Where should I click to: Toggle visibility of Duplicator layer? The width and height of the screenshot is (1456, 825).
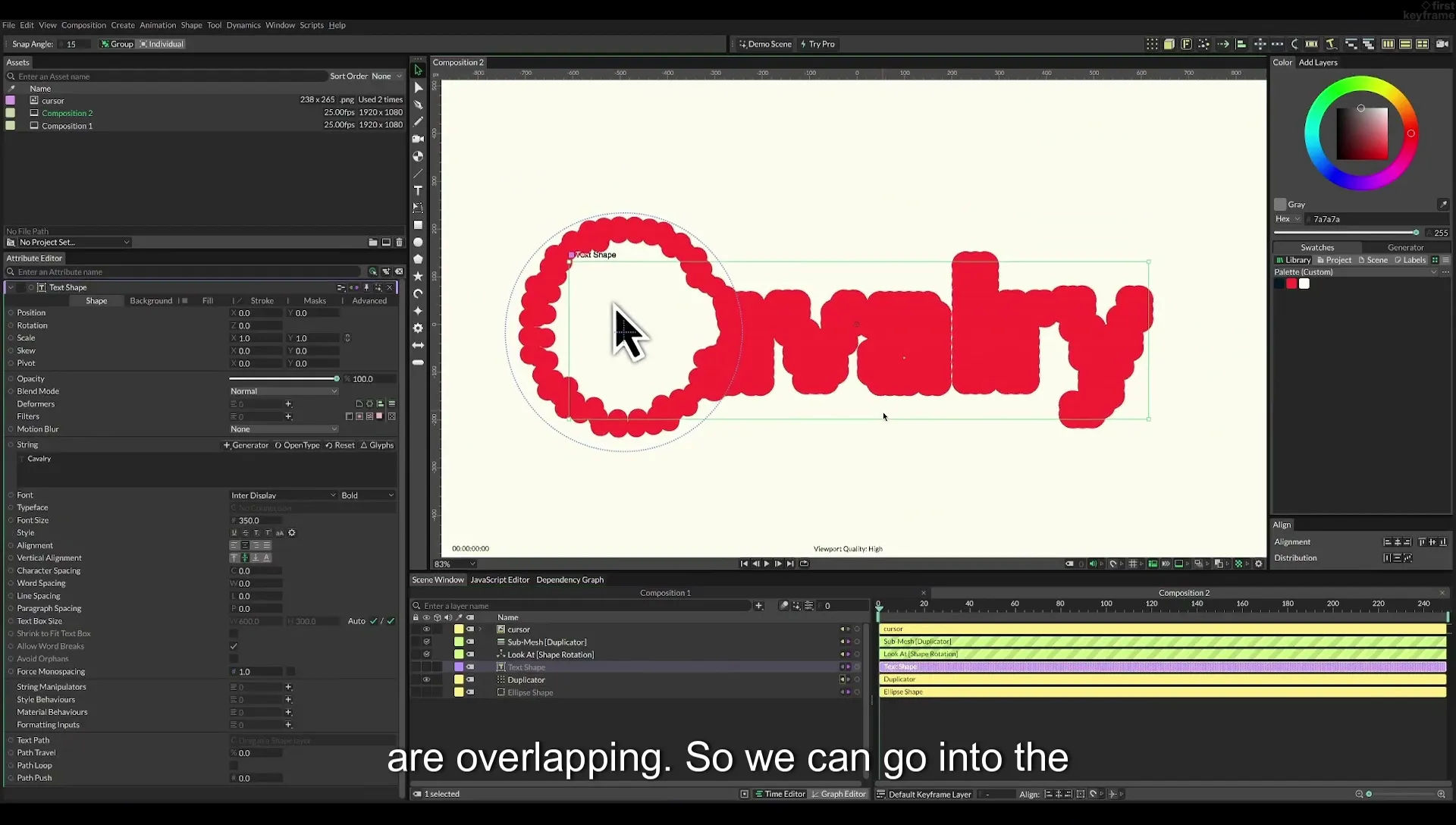(x=426, y=679)
